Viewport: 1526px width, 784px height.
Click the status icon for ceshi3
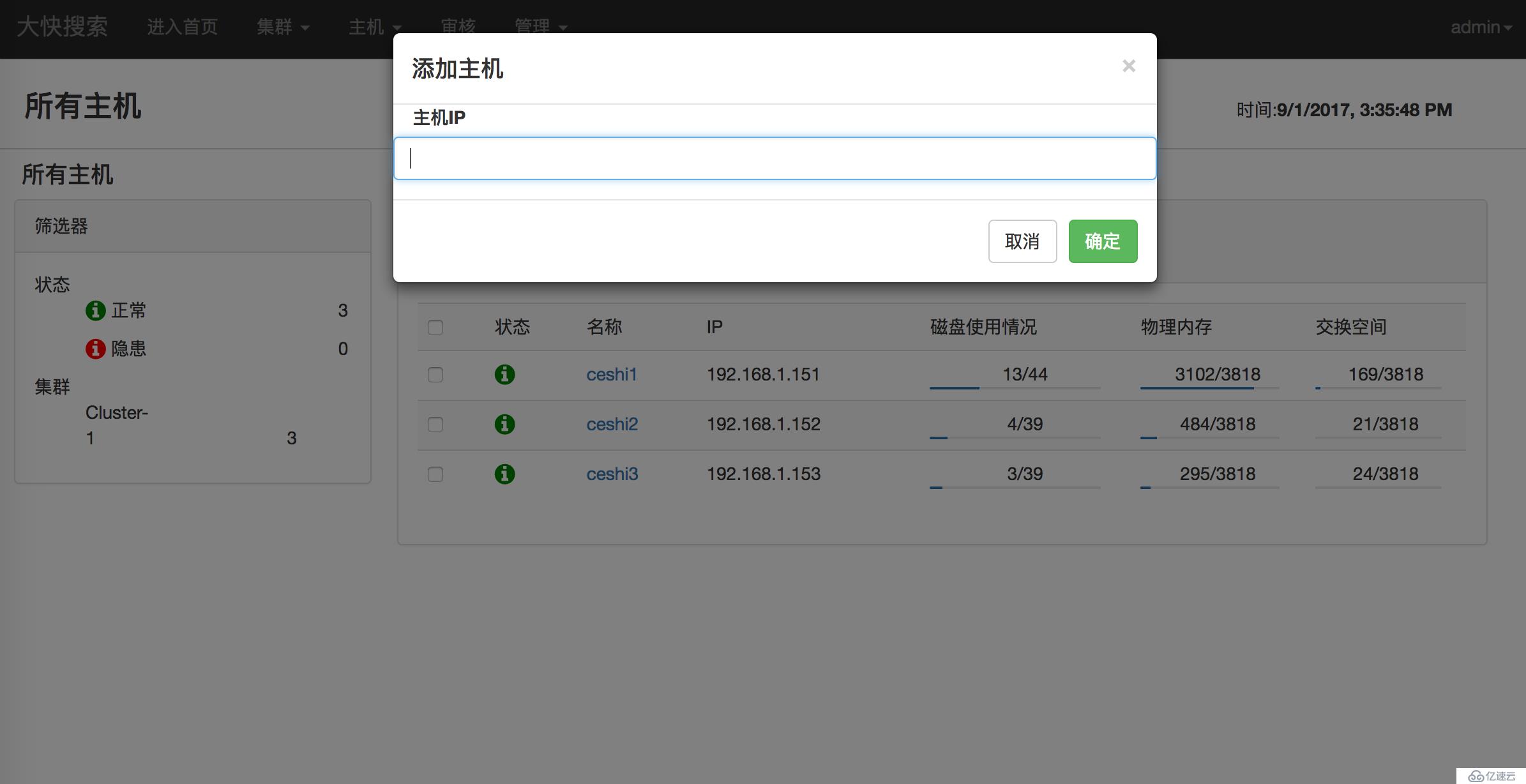point(504,474)
